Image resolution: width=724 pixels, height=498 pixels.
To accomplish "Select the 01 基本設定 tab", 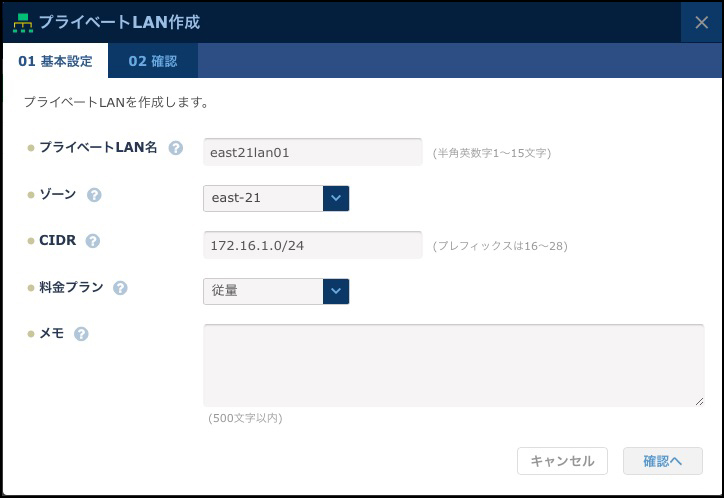I will point(55,61).
